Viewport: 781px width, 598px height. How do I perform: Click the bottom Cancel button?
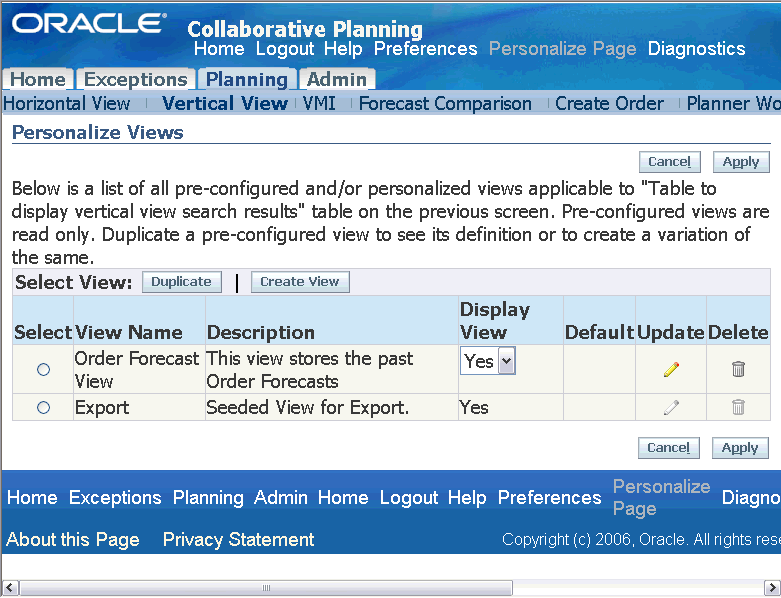(x=668, y=448)
